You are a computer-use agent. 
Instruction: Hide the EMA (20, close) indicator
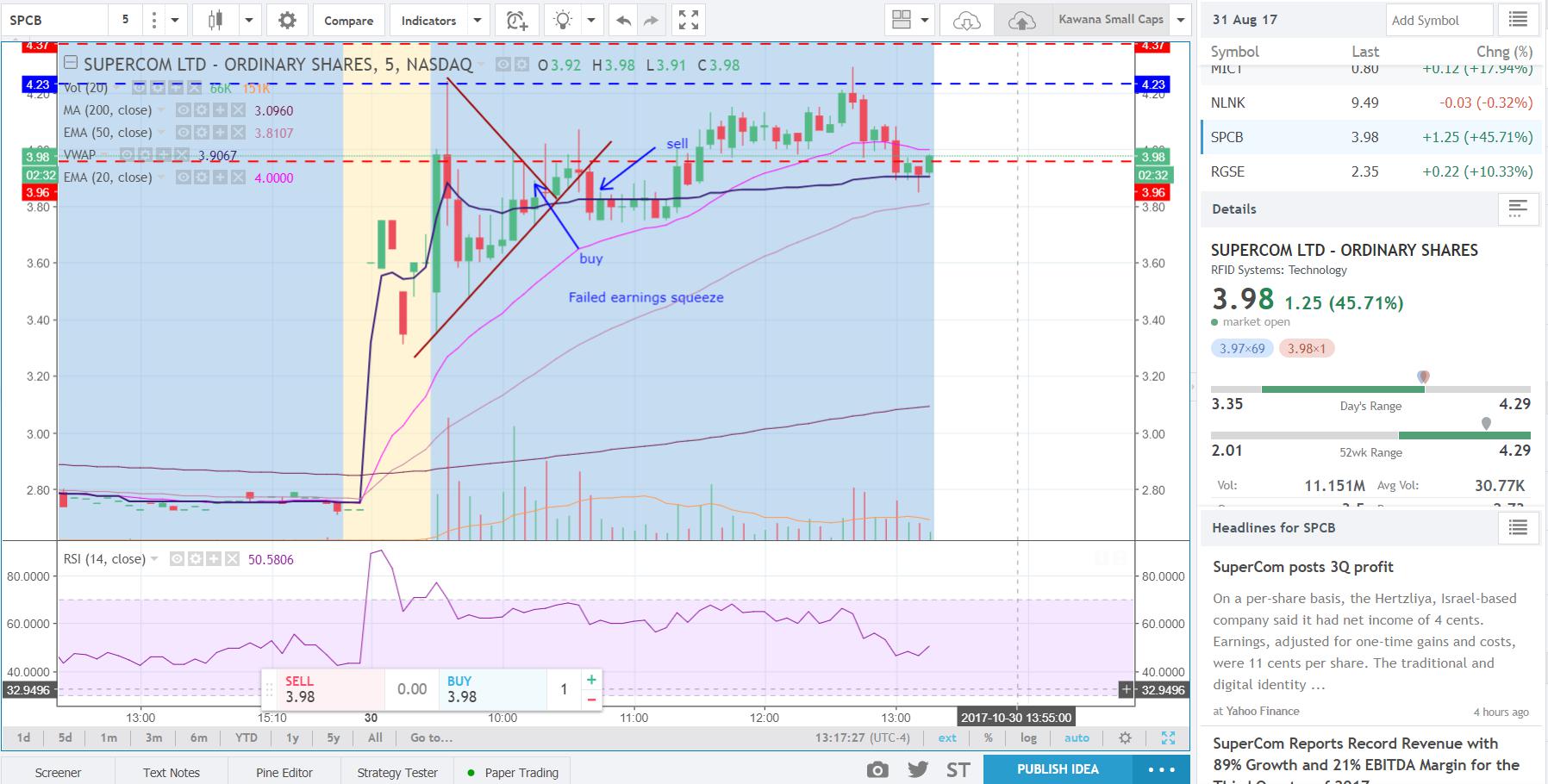(183, 177)
